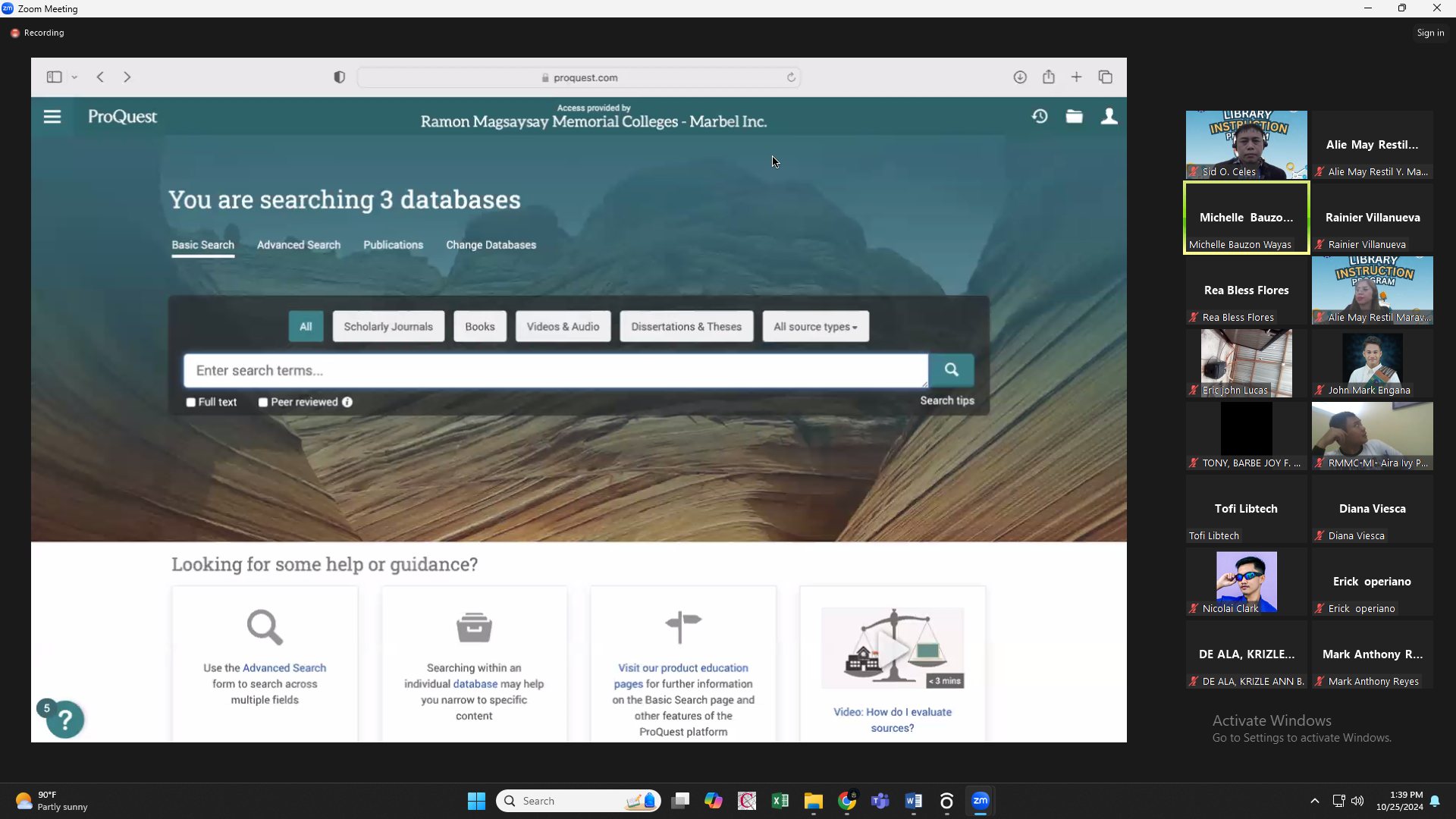Click the user account profile icon
1456x819 pixels.
[x=1109, y=117]
